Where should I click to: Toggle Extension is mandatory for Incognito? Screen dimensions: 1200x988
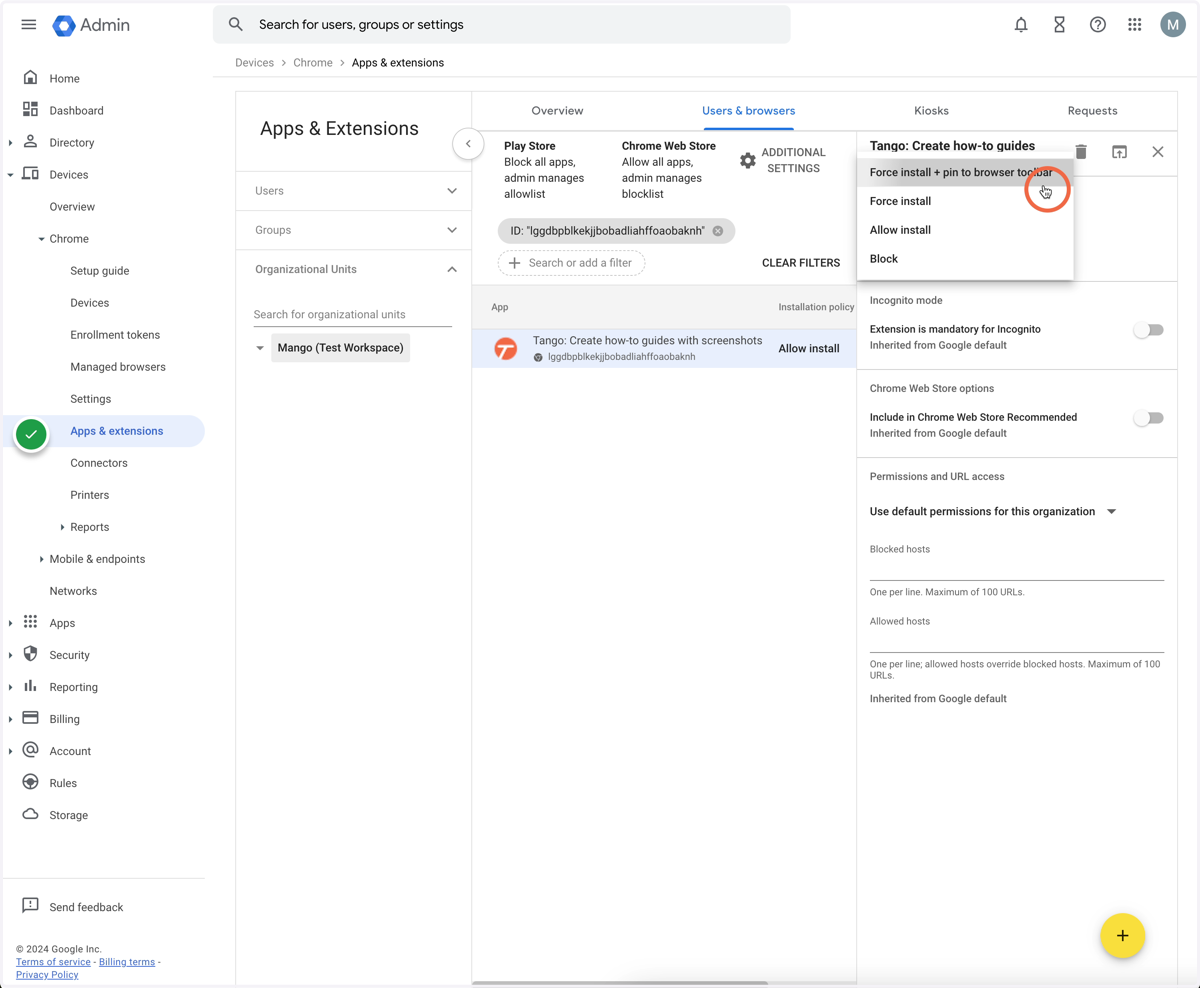click(1148, 330)
